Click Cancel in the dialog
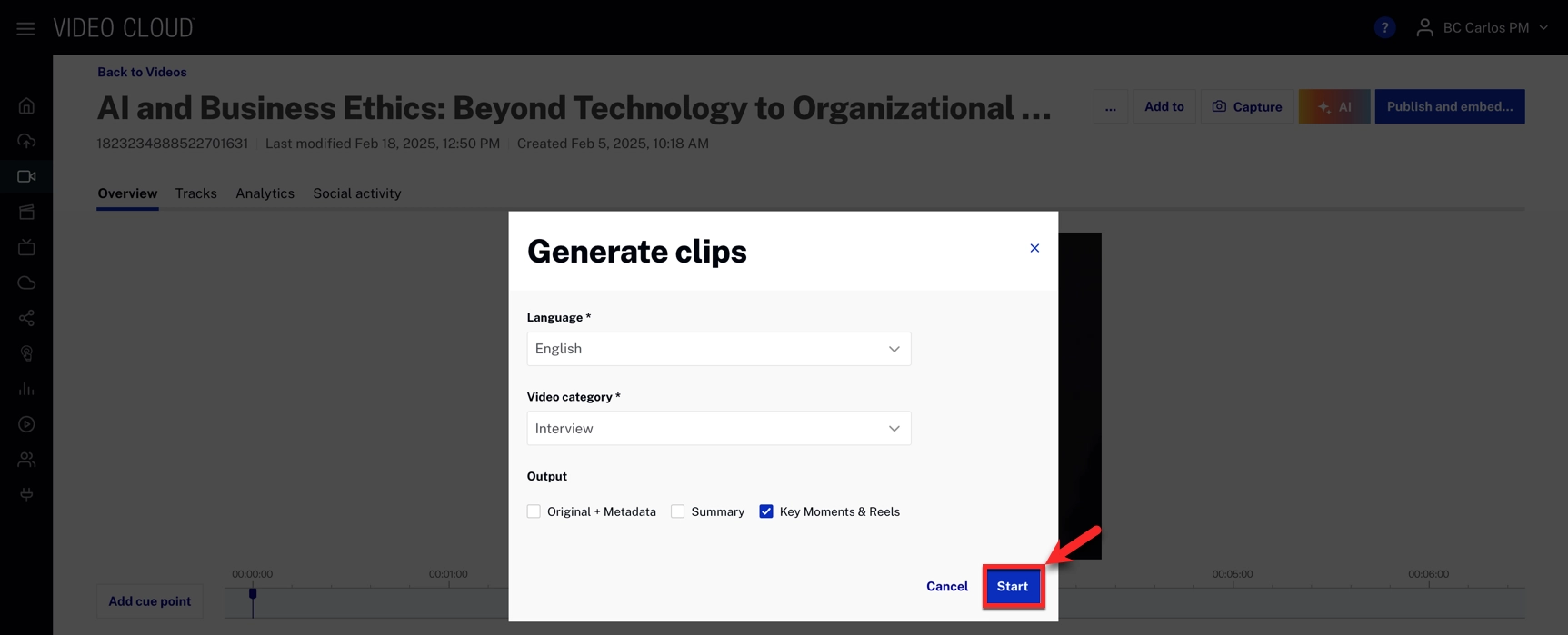This screenshot has width=1568, height=635. [946, 587]
